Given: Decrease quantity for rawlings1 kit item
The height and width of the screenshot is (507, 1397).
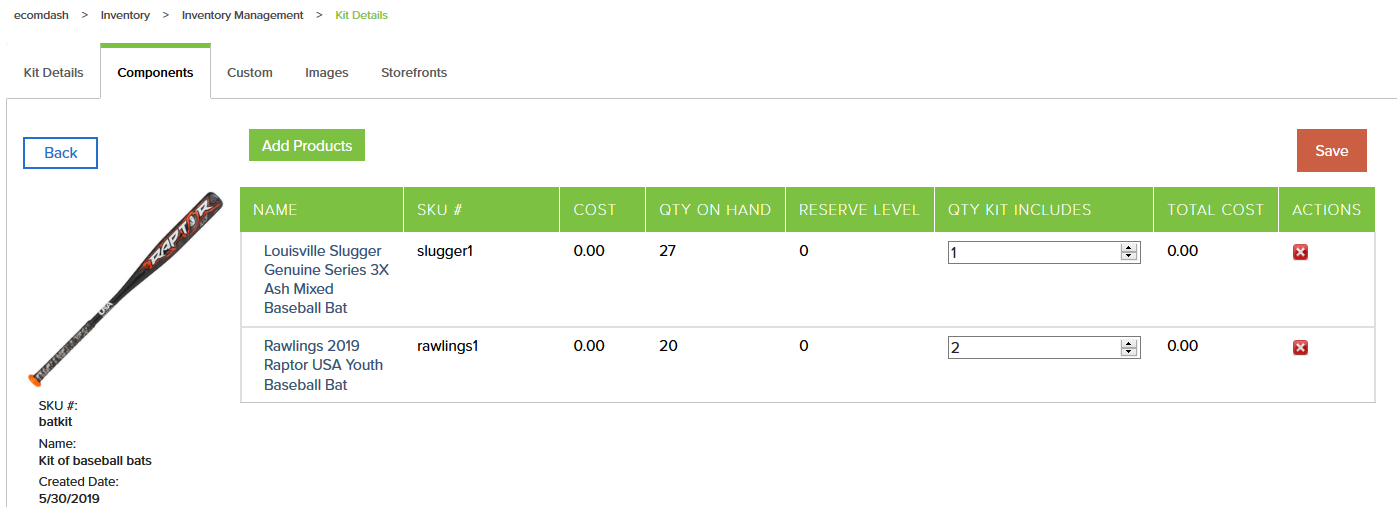Looking at the screenshot, I should click(x=1130, y=352).
